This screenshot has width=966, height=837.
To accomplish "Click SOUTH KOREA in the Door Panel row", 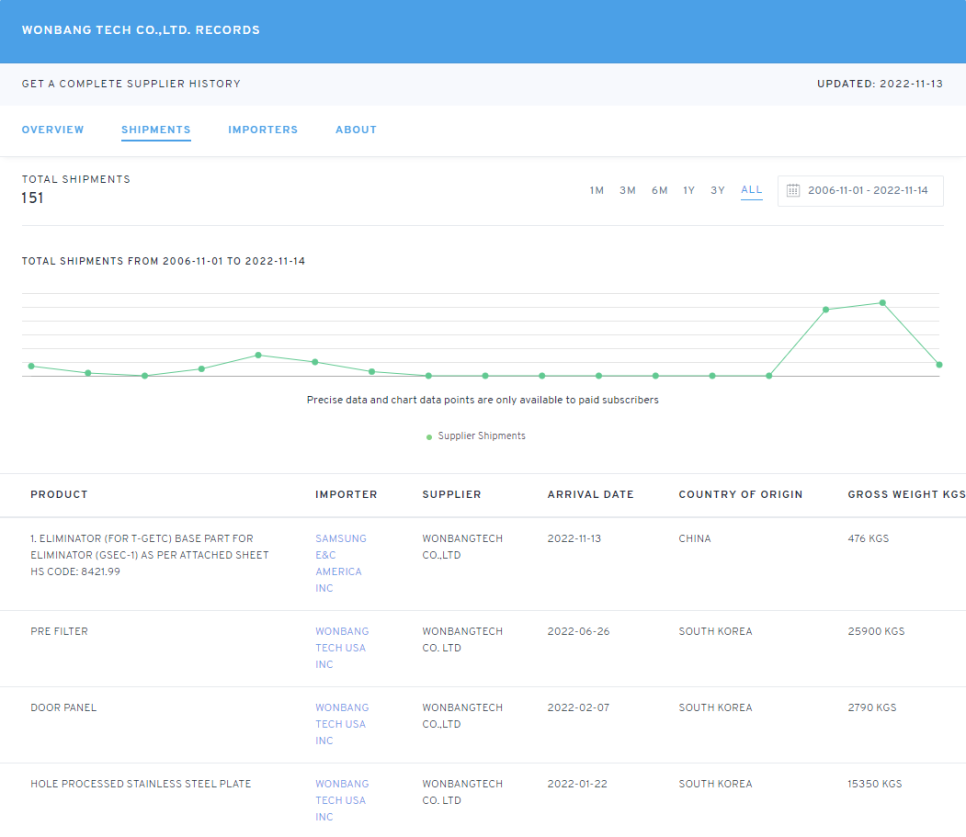I will click(x=715, y=708).
